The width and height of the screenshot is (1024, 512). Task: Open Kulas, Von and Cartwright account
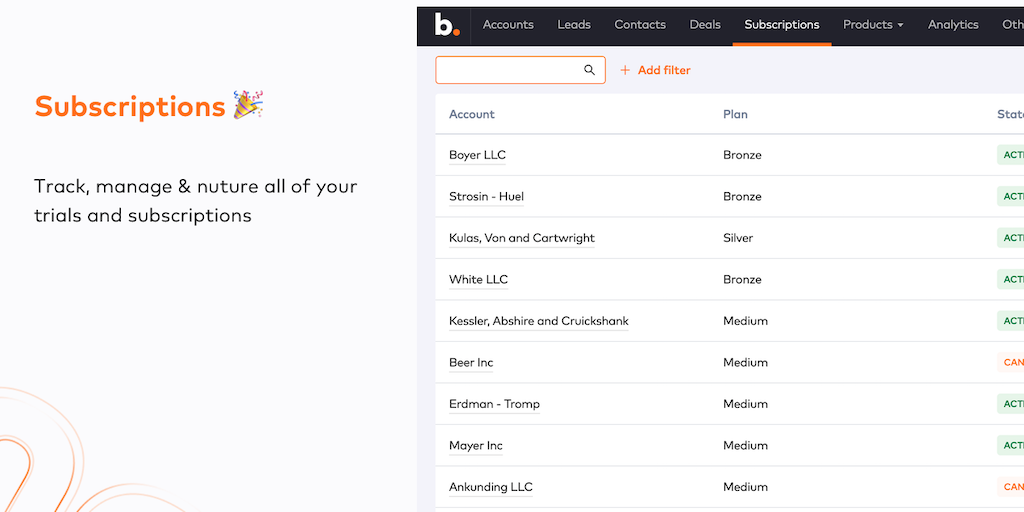coord(521,238)
